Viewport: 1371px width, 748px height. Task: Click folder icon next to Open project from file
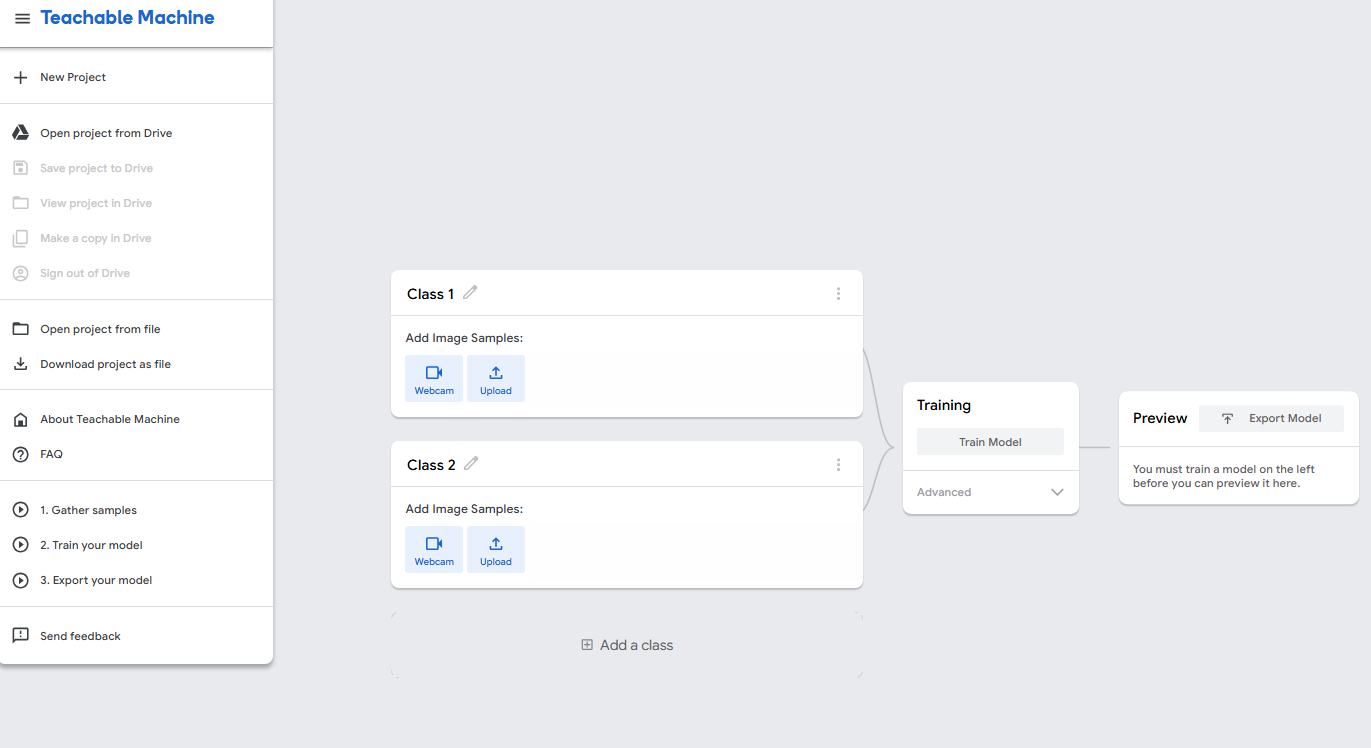[x=20, y=329]
